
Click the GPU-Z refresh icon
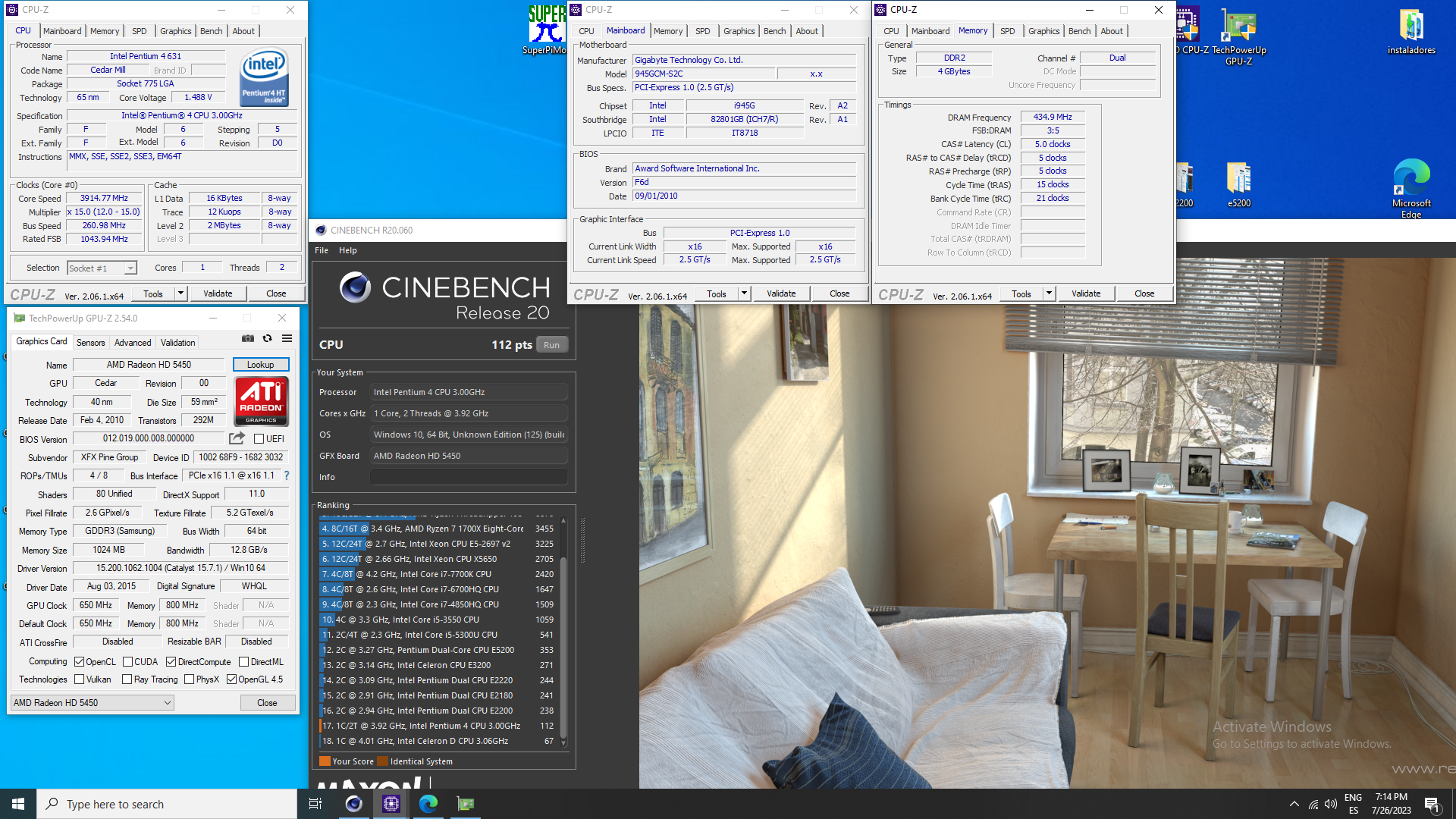pos(267,339)
